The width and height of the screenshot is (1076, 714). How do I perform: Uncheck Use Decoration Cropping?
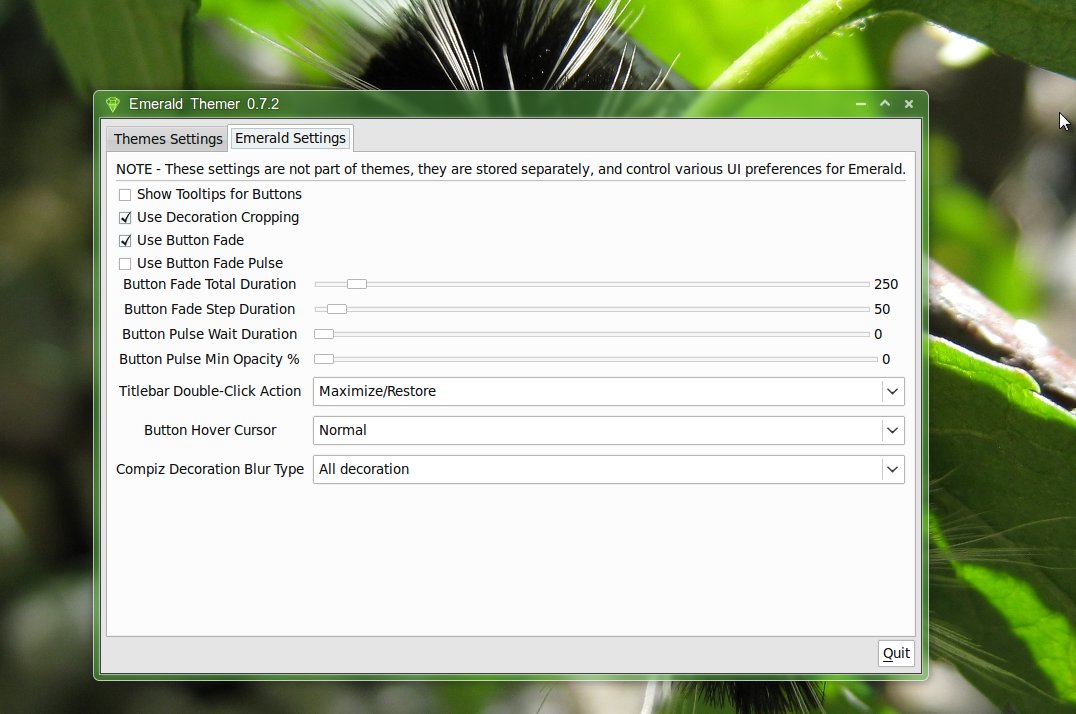pyautogui.click(x=125, y=218)
